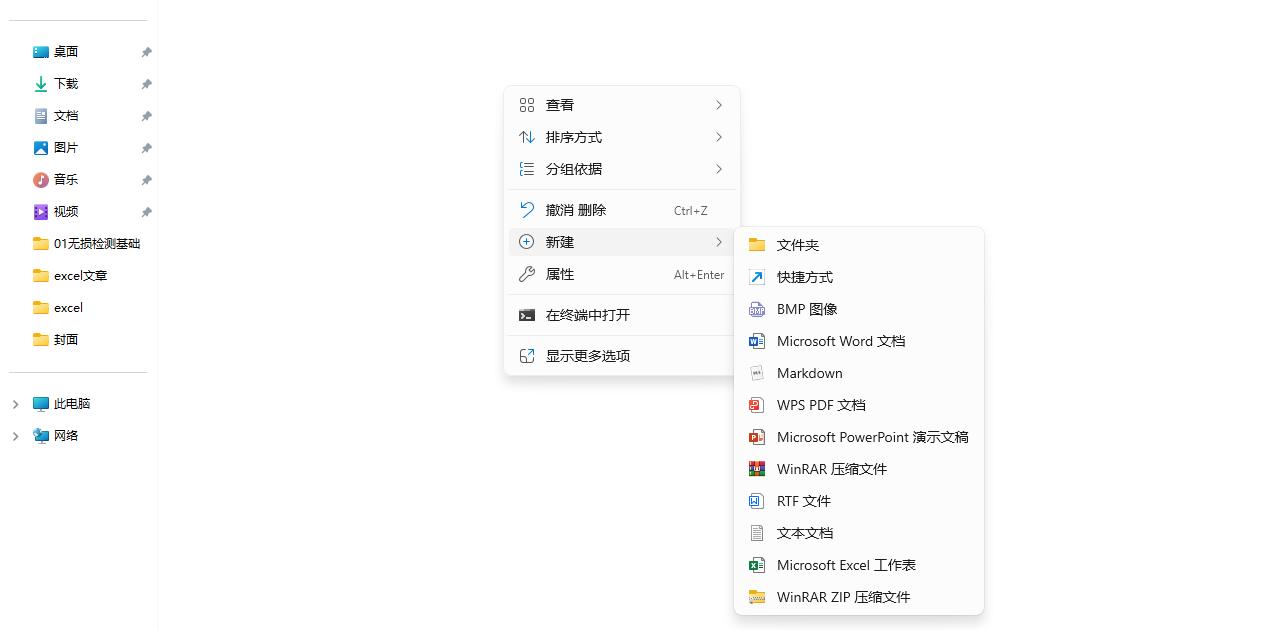Unpin 音乐 using its pin icon
The image size is (1286, 630).
tap(146, 180)
